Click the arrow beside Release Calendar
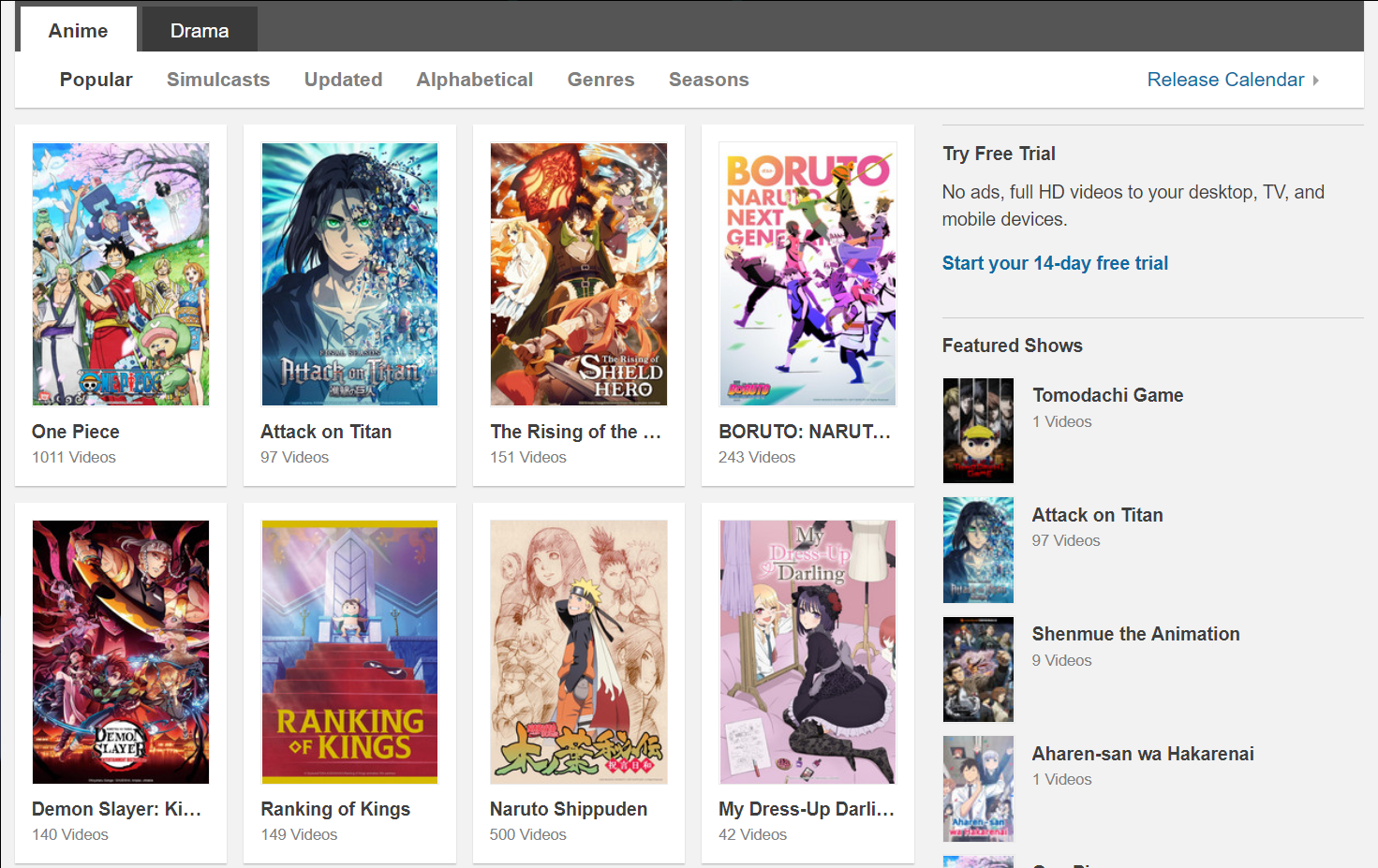 pyautogui.click(x=1315, y=81)
